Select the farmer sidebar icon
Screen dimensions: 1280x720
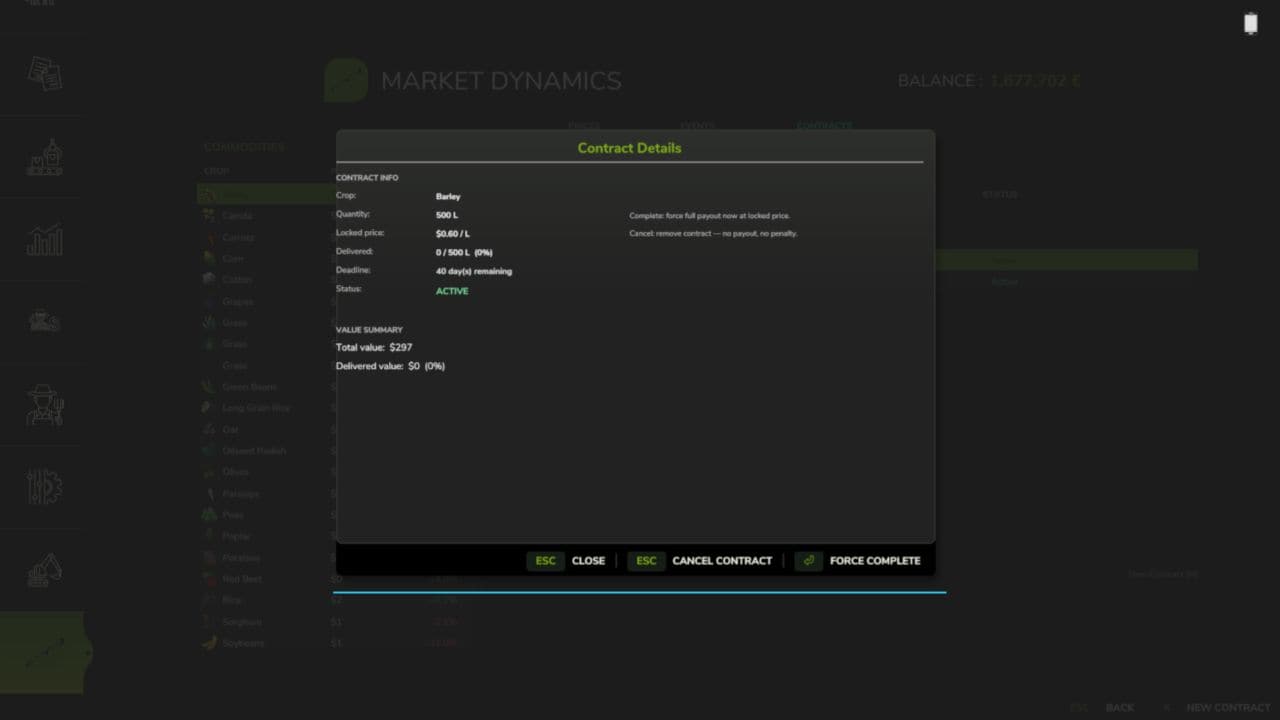pyautogui.click(x=42, y=405)
